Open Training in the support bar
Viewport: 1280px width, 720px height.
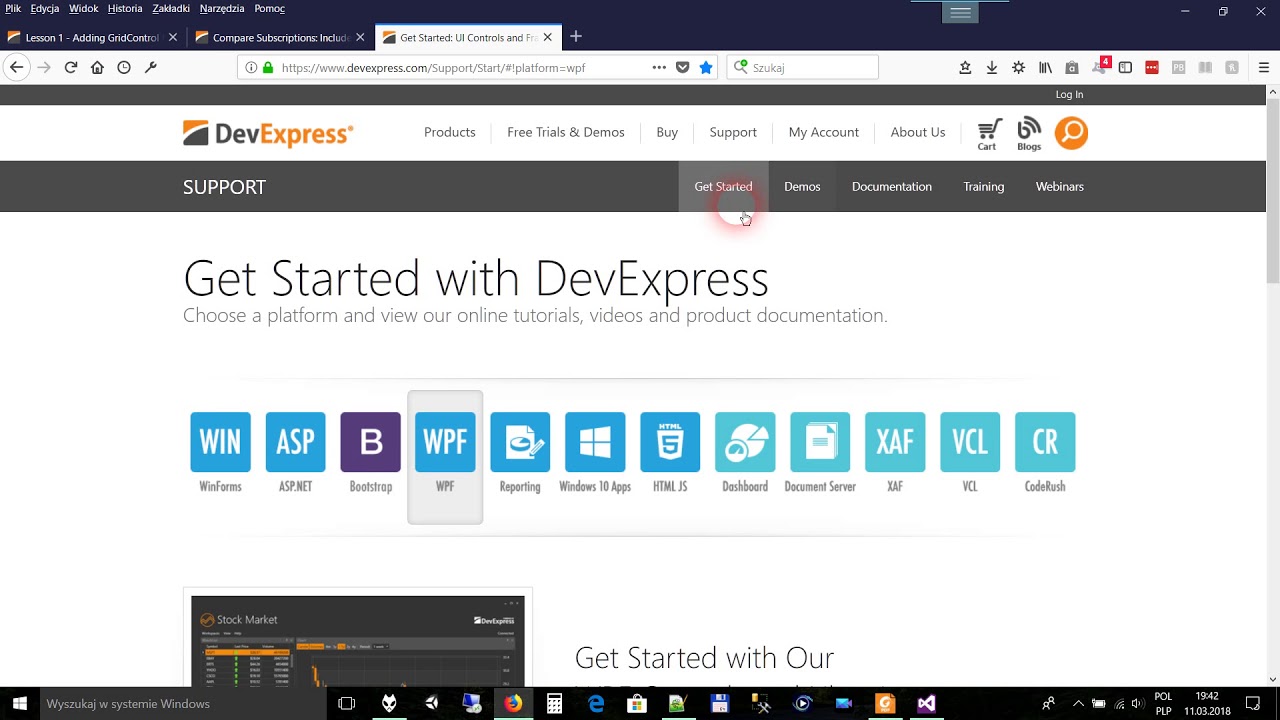pos(984,187)
